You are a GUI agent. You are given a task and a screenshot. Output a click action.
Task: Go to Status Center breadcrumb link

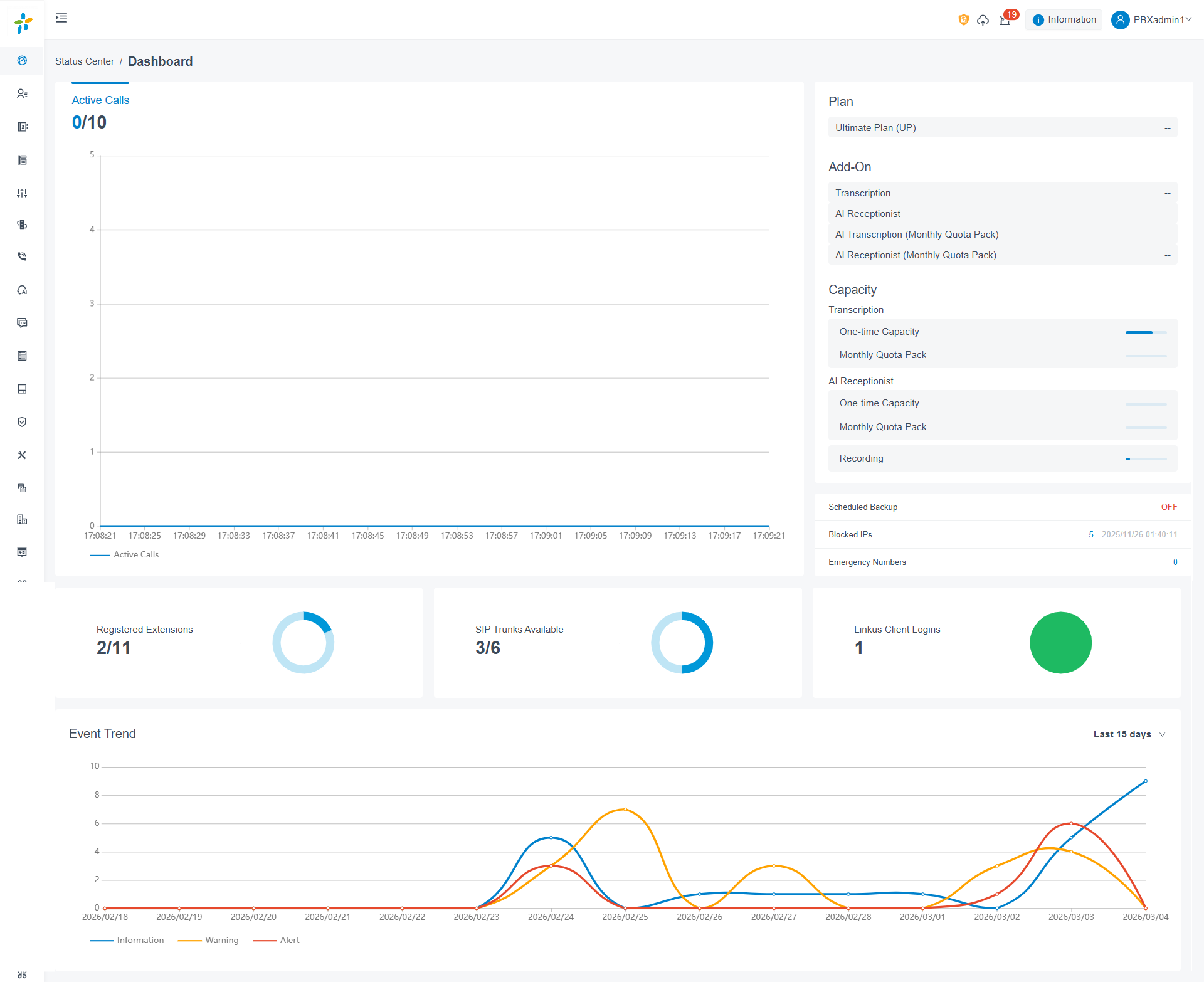tap(85, 61)
